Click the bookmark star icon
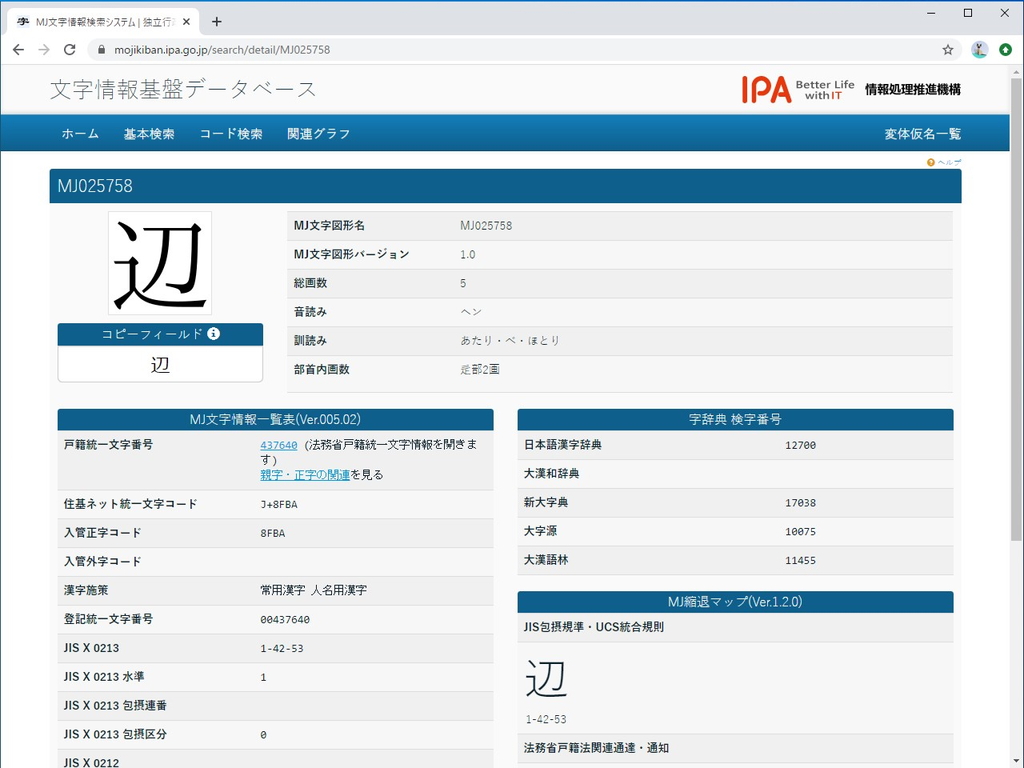 [x=947, y=48]
